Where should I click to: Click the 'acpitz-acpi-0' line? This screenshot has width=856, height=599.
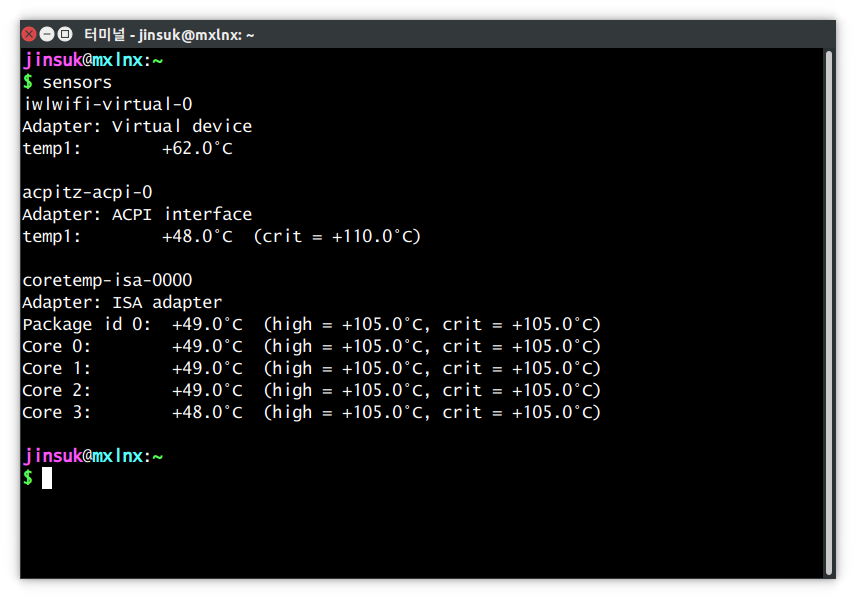(x=87, y=193)
